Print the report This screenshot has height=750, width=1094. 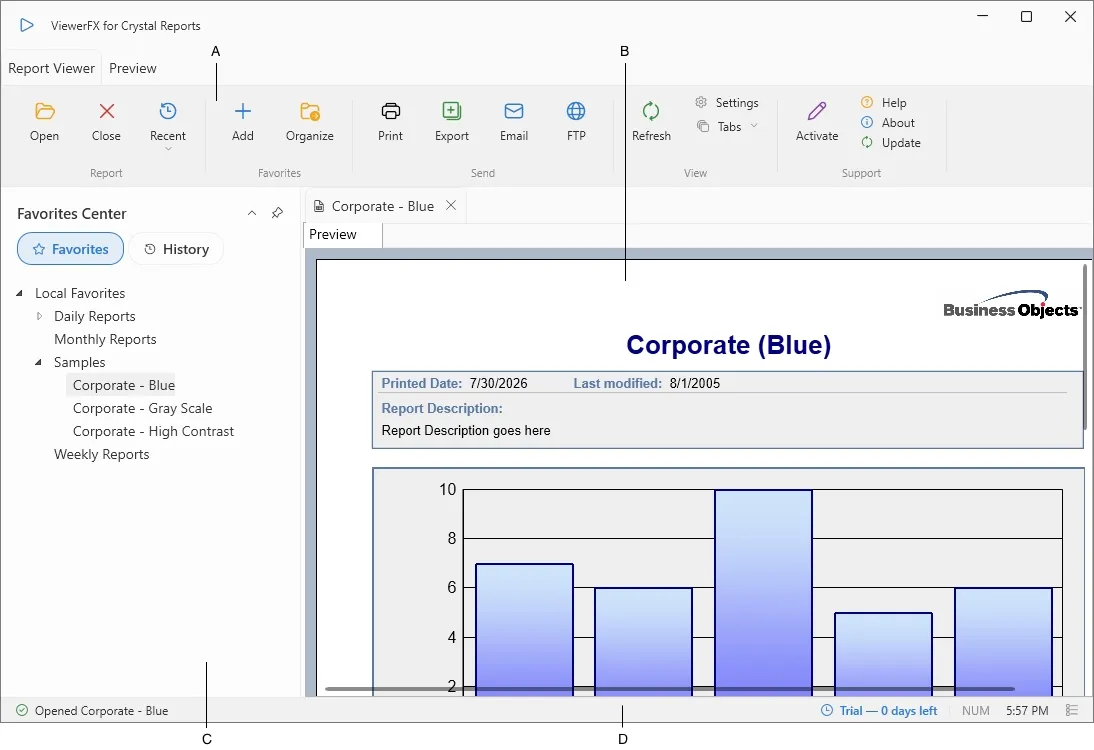(x=391, y=122)
